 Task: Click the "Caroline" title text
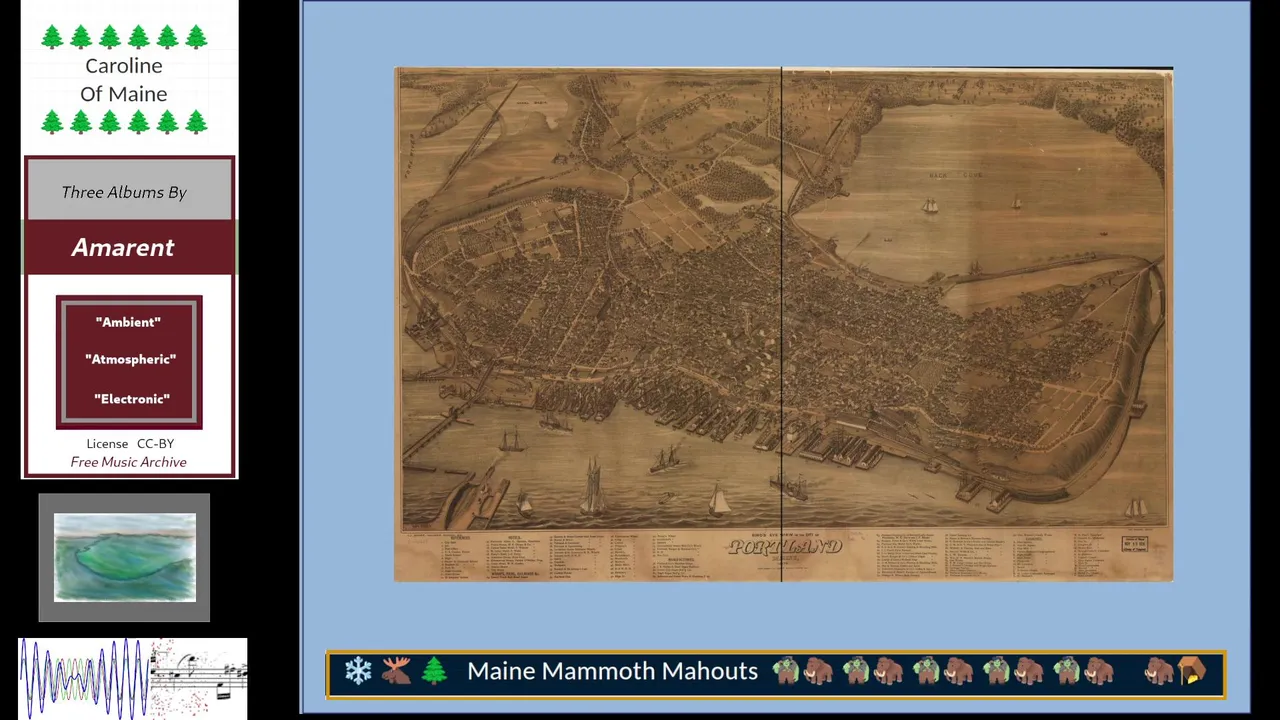124,66
